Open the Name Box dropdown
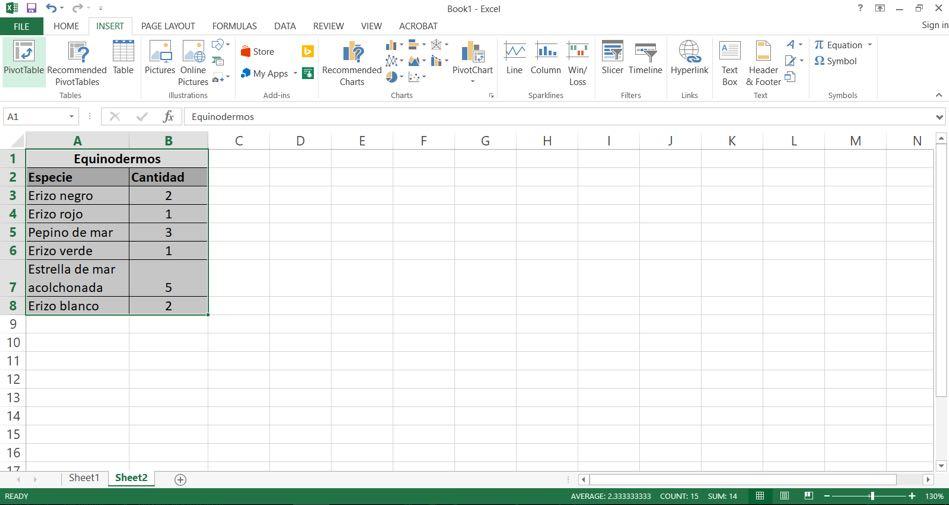This screenshot has width=949, height=505. (72, 116)
